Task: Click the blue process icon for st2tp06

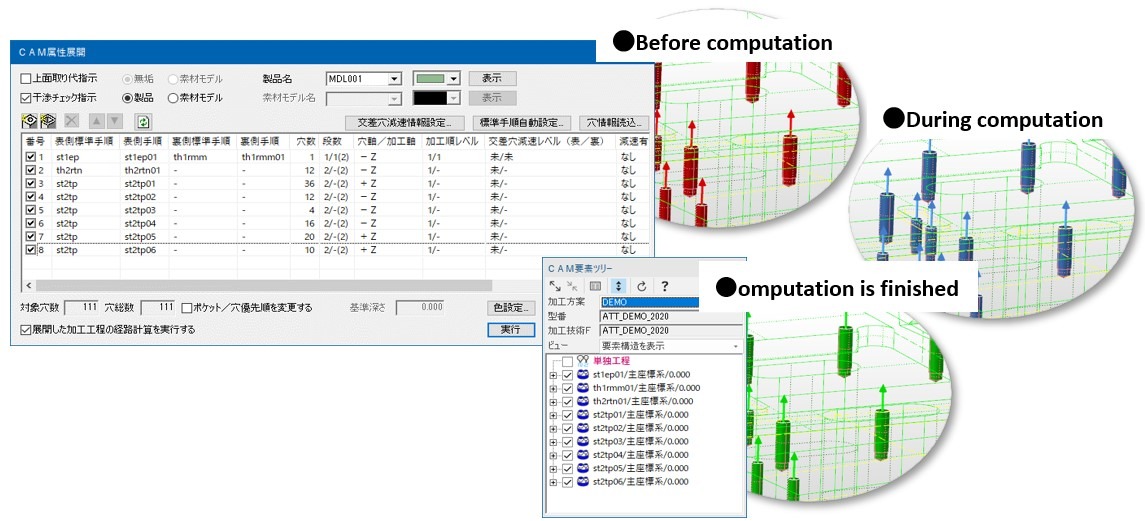Action: coord(583,482)
